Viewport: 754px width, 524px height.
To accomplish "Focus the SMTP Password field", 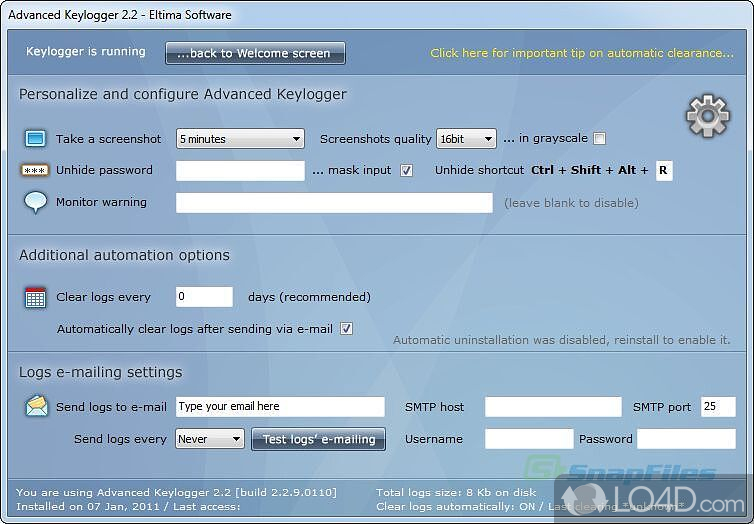I will pos(686,439).
